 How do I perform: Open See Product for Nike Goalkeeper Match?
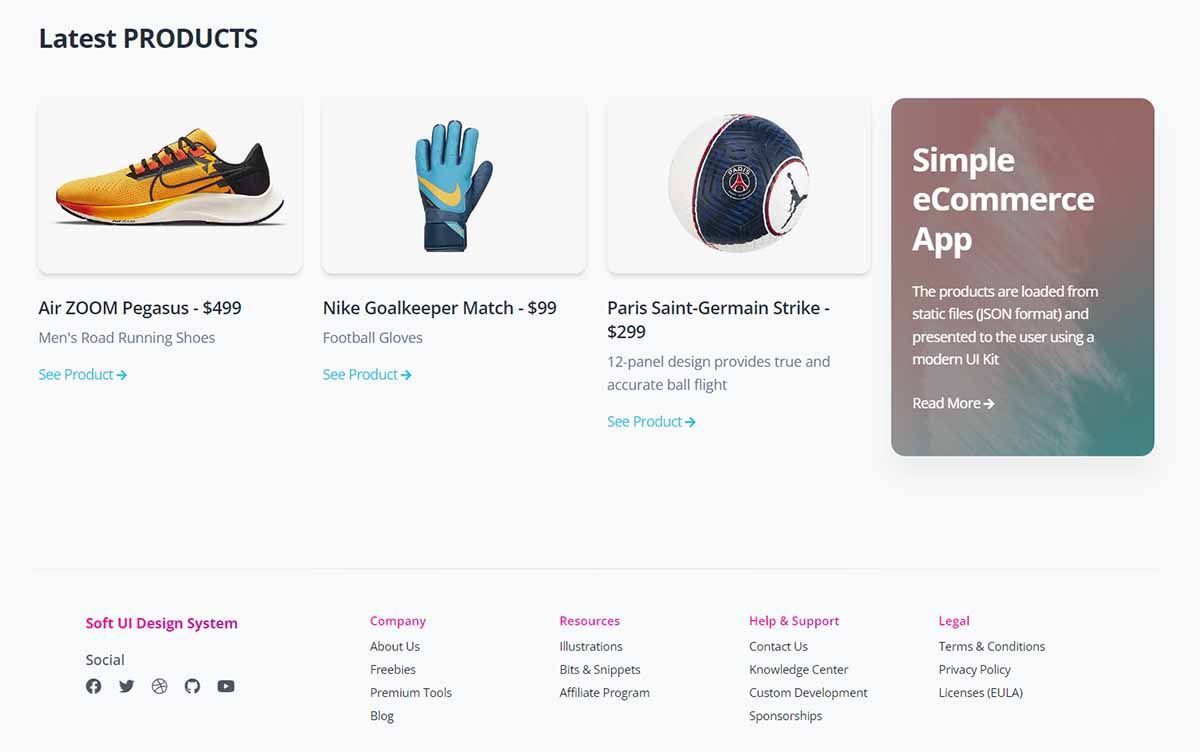point(368,374)
